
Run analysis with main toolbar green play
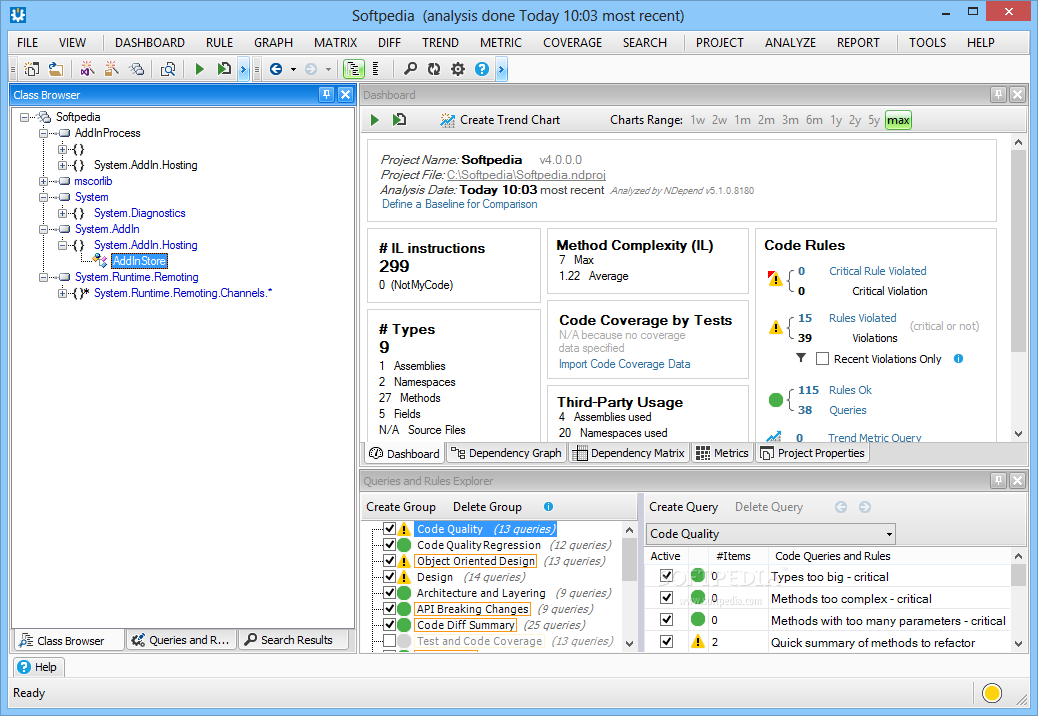coord(199,69)
